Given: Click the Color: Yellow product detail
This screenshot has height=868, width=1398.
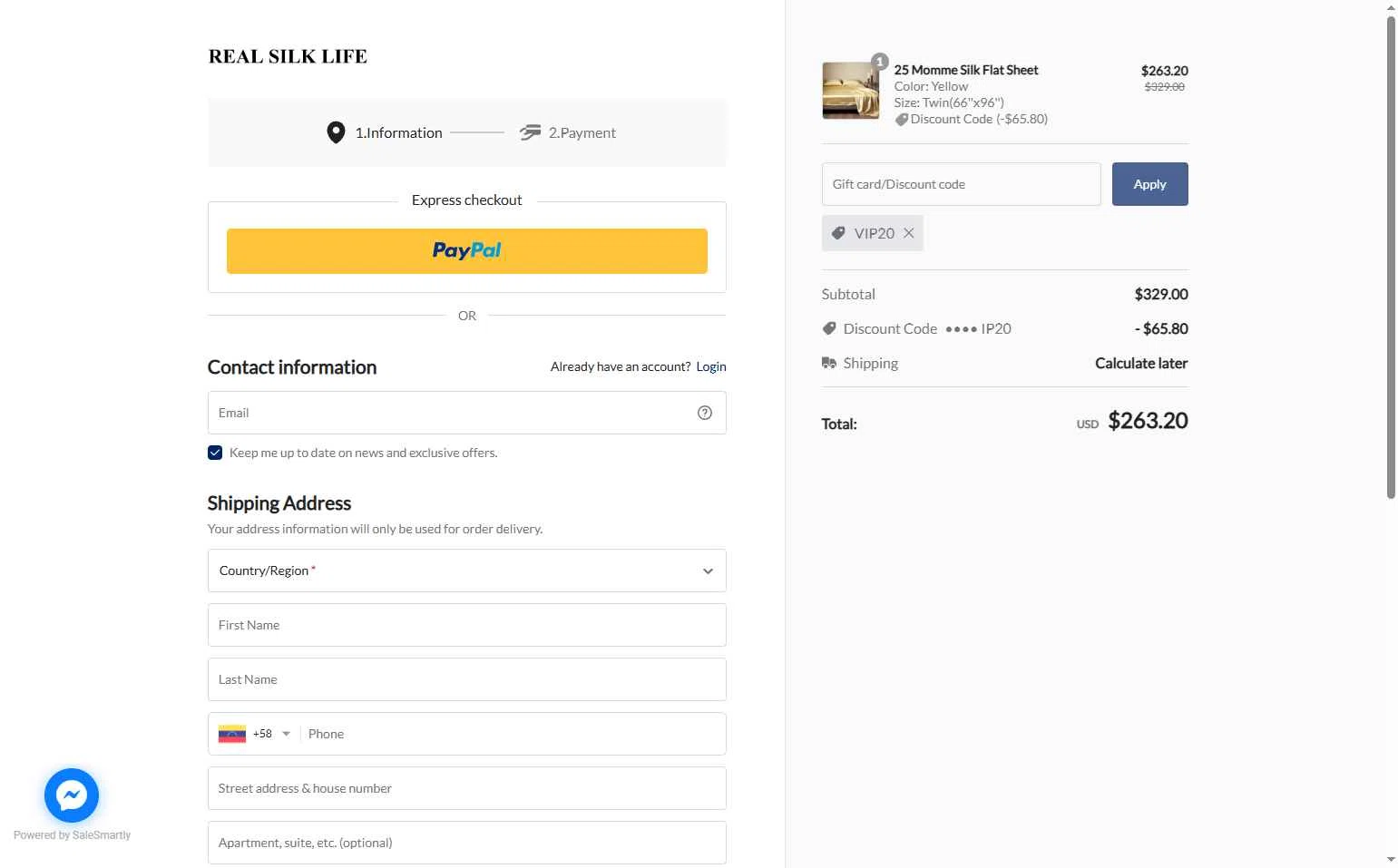Looking at the screenshot, I should click(x=931, y=86).
